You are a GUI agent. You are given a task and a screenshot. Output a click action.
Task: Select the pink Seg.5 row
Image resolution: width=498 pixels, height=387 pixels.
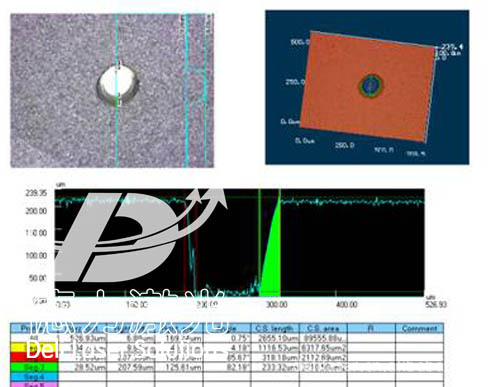[34, 385]
